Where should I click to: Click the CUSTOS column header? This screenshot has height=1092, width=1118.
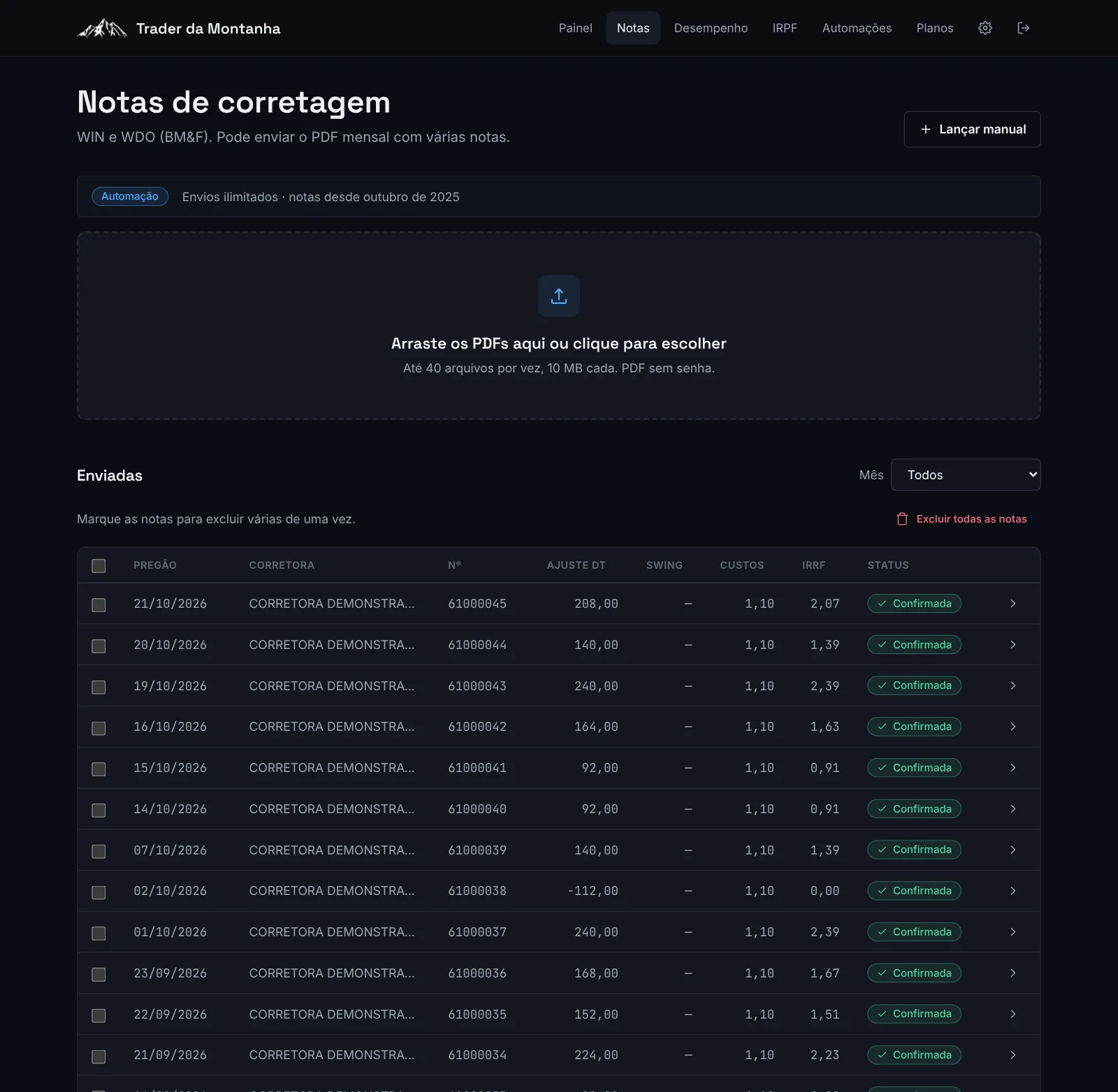click(x=742, y=565)
